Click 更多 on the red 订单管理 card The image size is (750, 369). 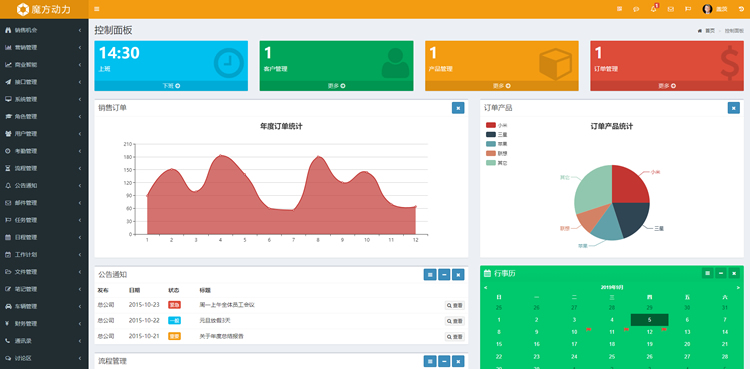coord(667,86)
